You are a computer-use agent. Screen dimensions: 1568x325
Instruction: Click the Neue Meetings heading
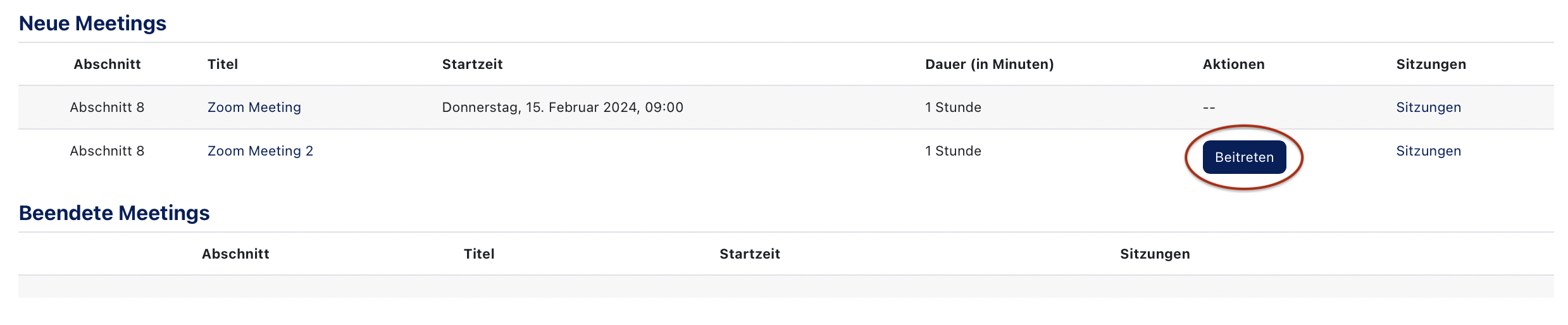click(92, 23)
